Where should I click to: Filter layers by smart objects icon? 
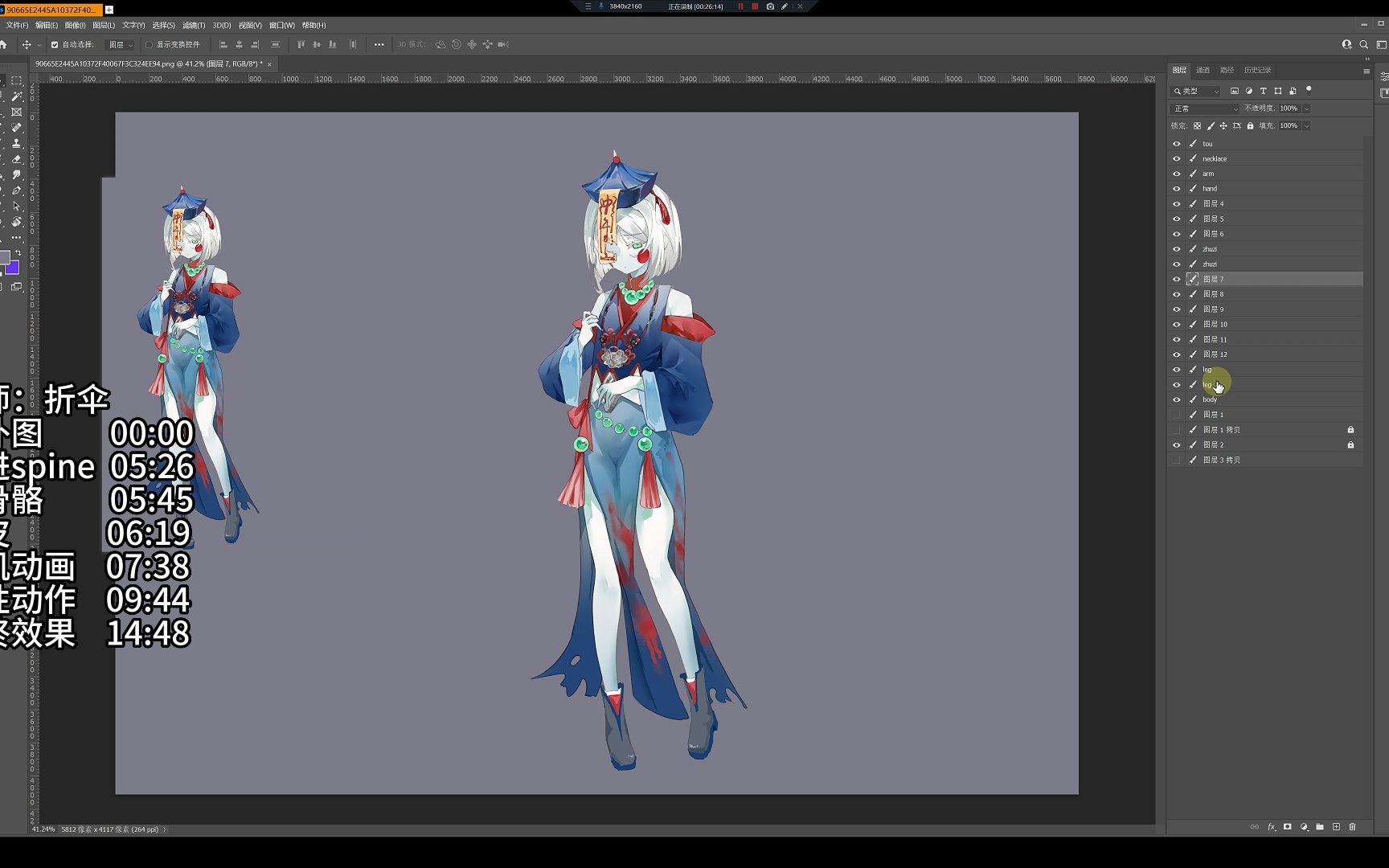coord(1293,91)
